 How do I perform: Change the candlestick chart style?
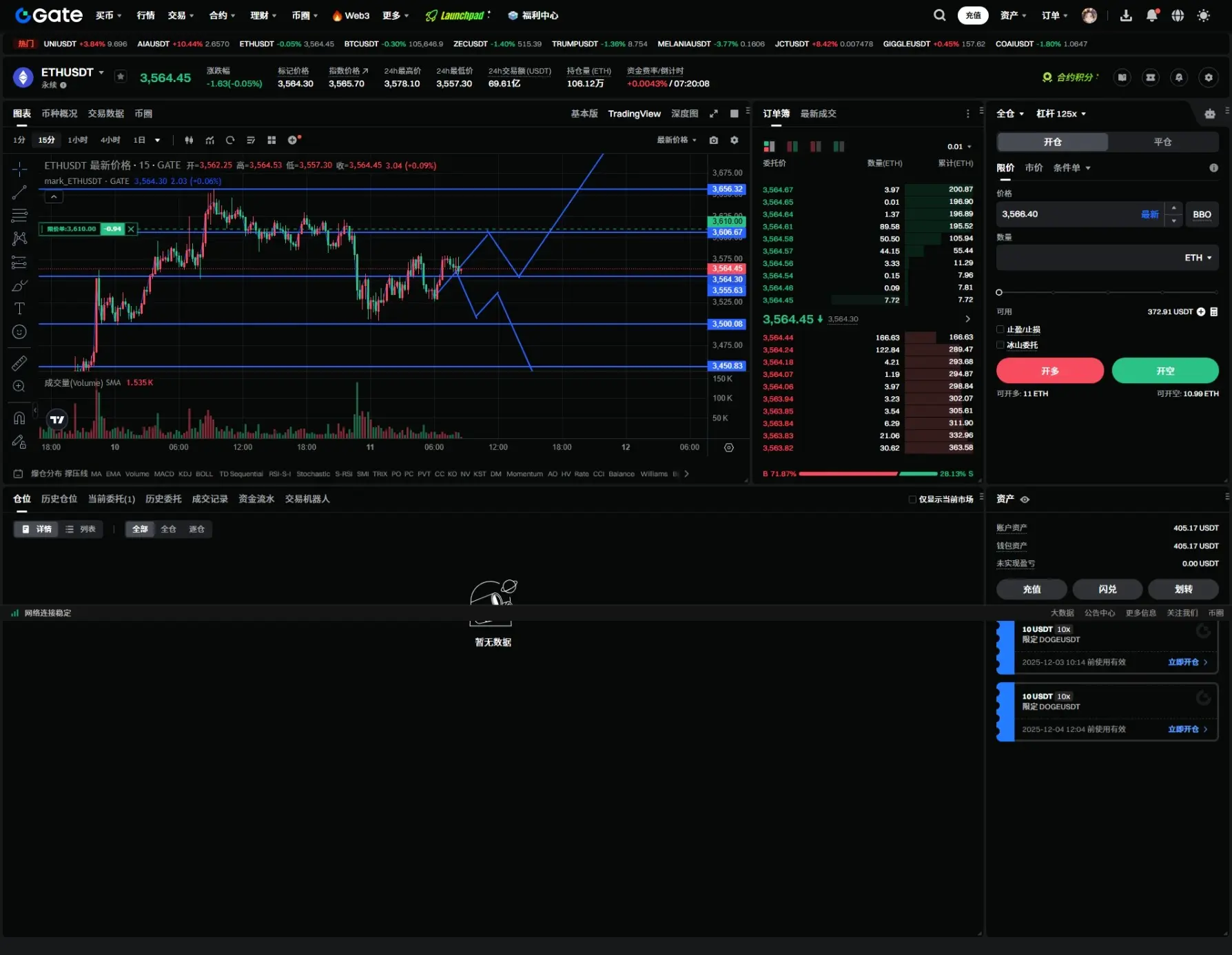pyautogui.click(x=189, y=140)
